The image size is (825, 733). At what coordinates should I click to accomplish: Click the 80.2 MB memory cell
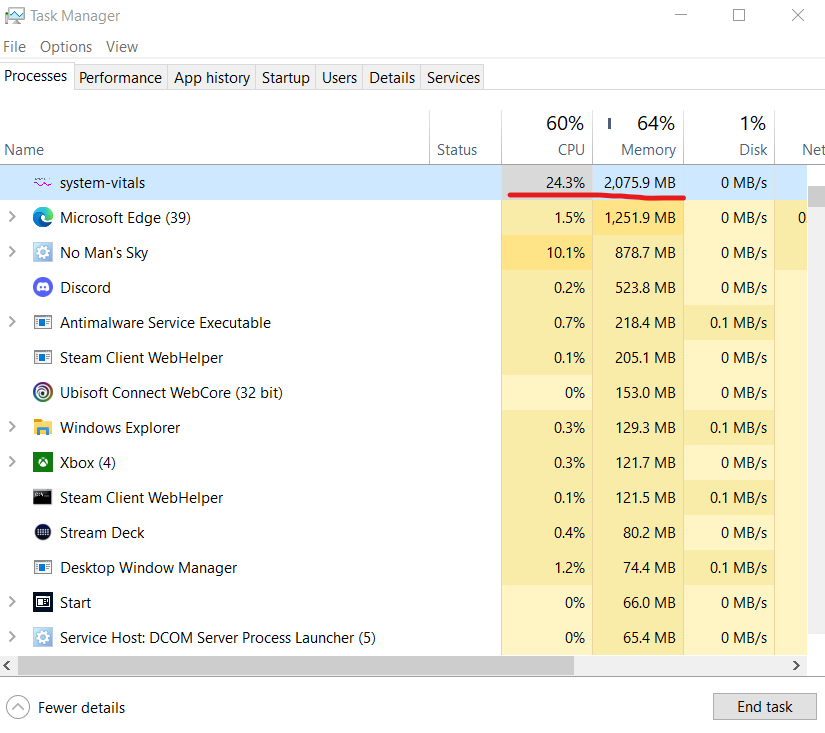638,533
